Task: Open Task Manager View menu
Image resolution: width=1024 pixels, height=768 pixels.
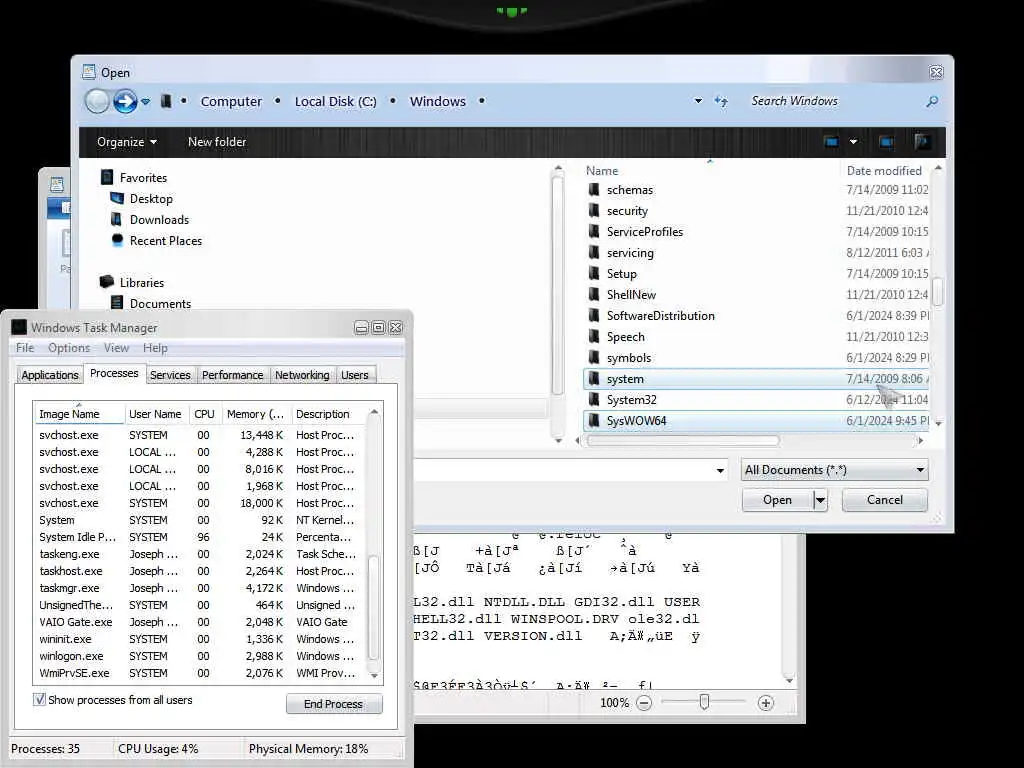Action: click(x=116, y=348)
